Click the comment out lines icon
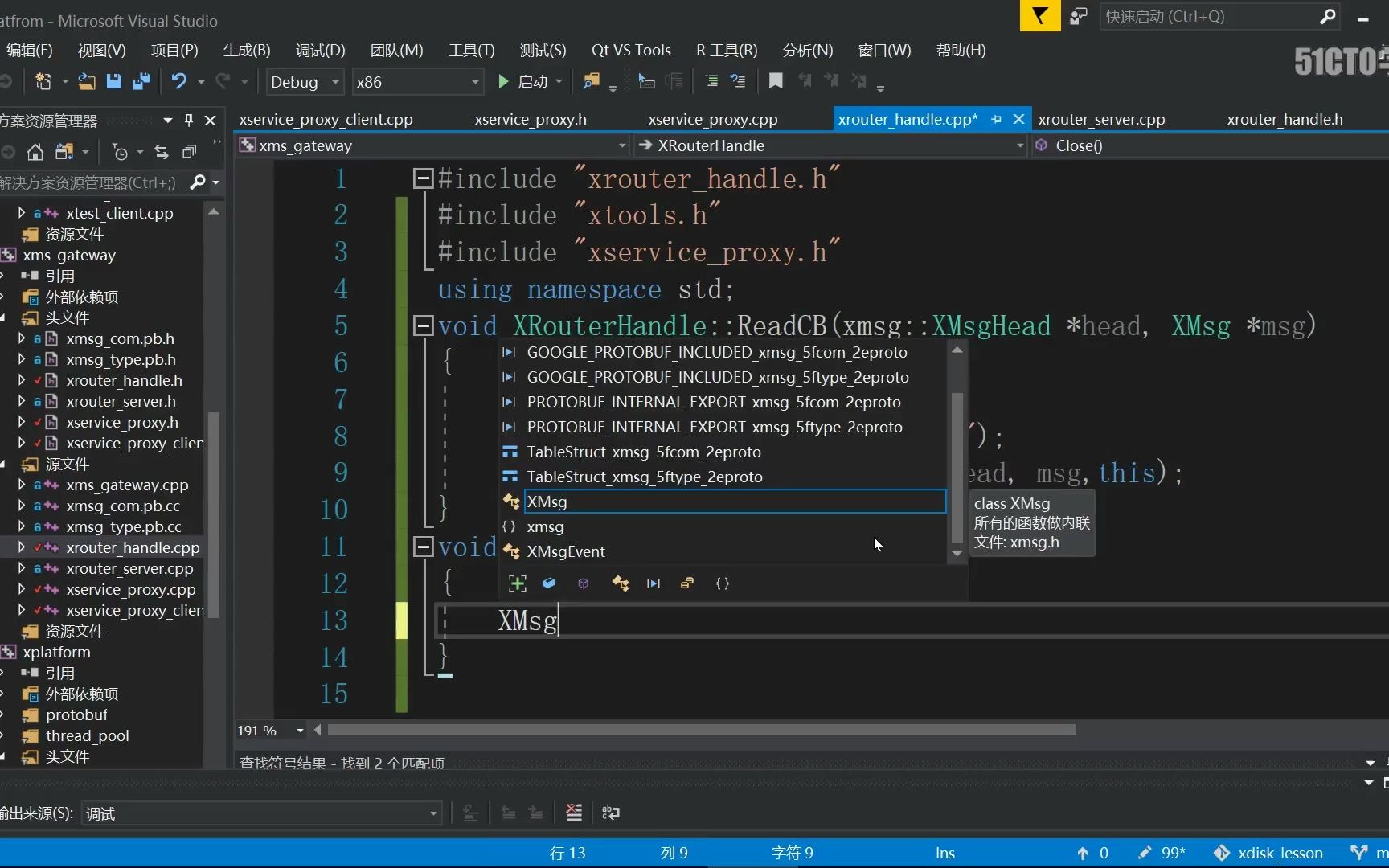1389x868 pixels. pos(711,81)
